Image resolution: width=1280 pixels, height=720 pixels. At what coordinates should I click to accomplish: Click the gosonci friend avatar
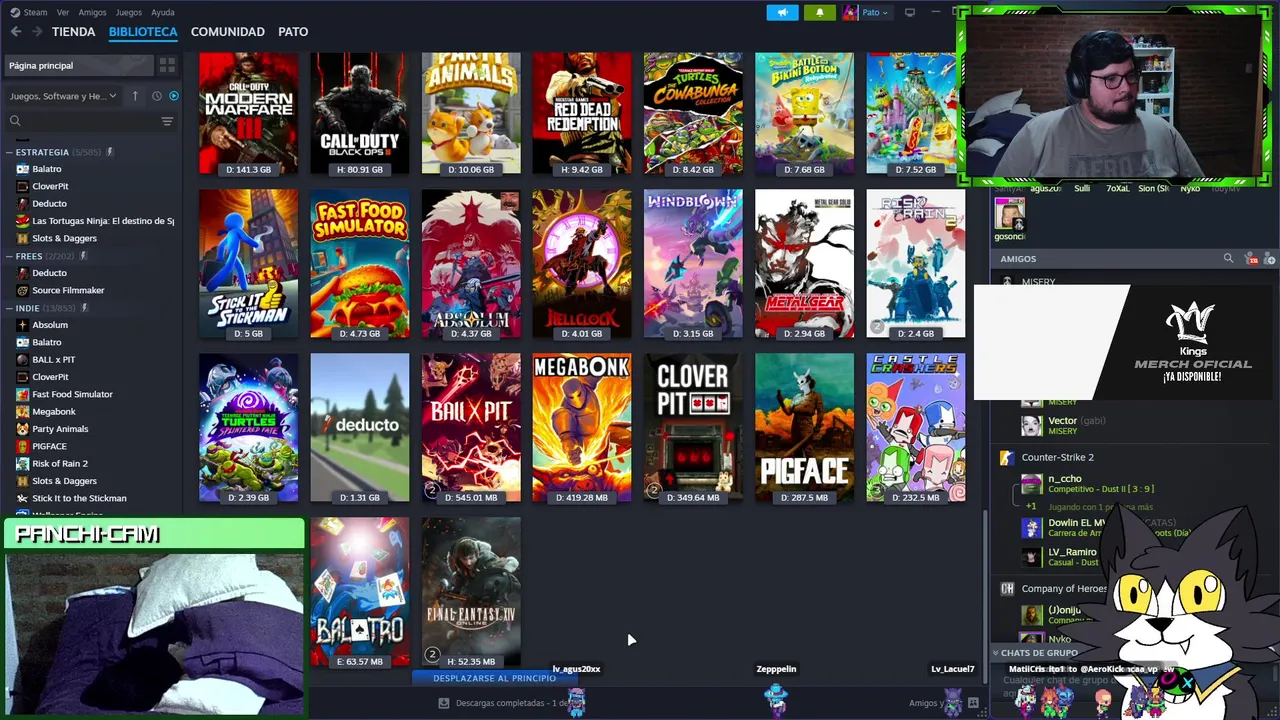[x=1009, y=213]
